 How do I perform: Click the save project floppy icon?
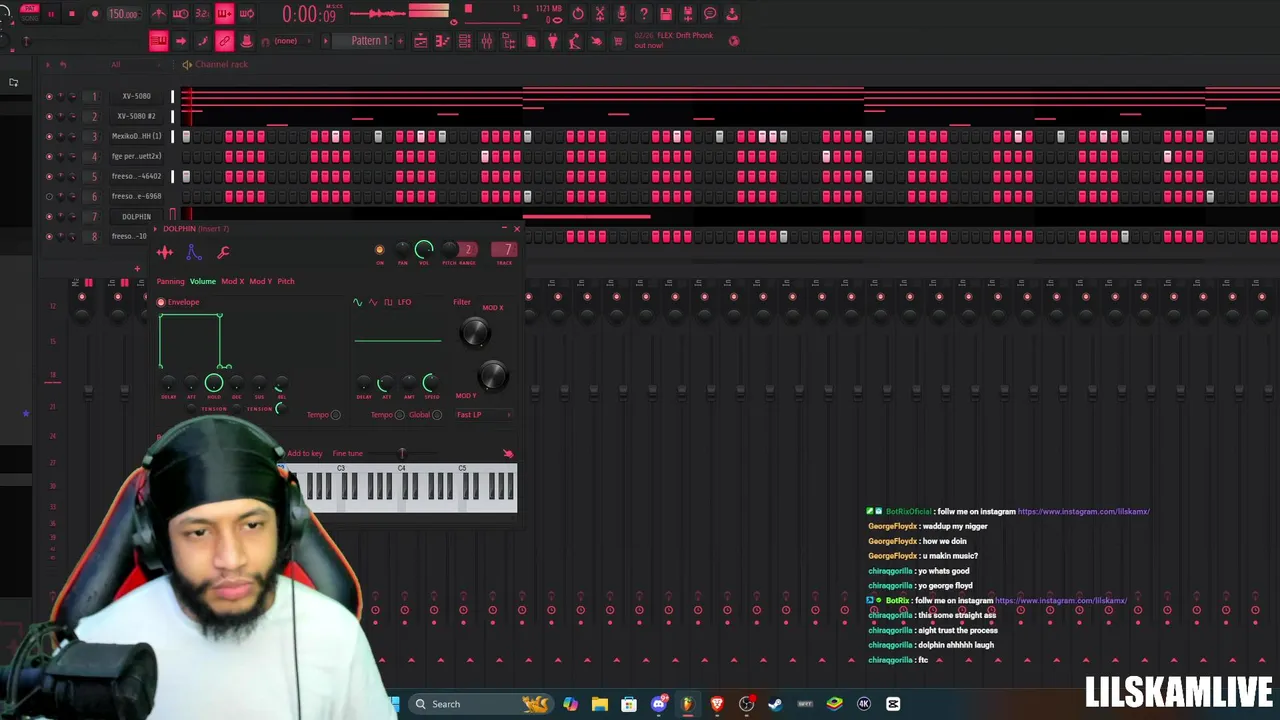coord(665,14)
